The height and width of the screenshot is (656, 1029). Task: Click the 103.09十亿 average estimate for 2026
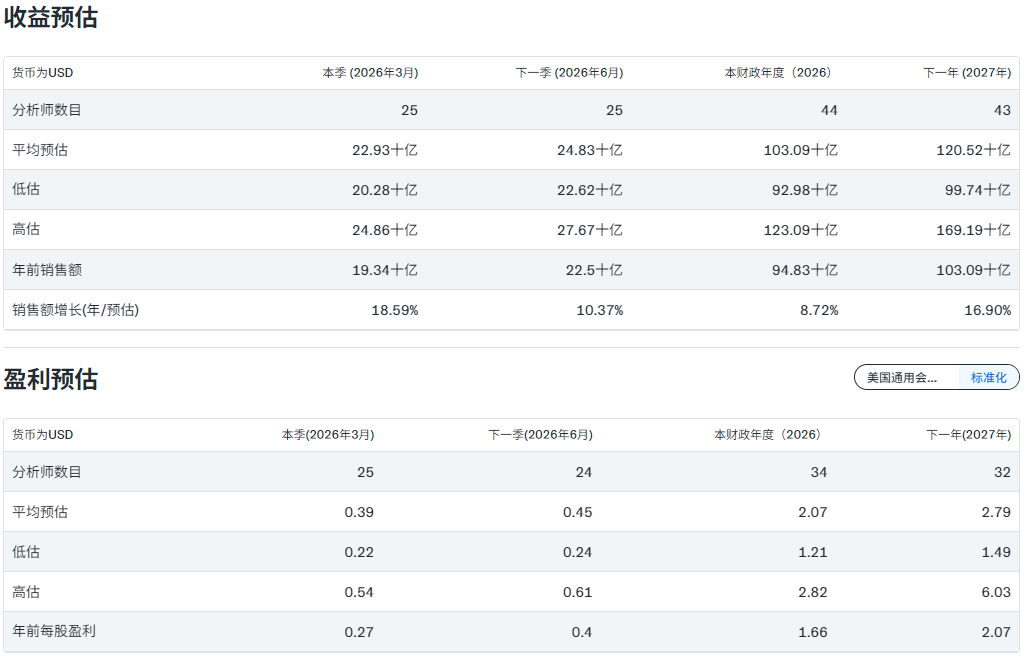point(800,150)
